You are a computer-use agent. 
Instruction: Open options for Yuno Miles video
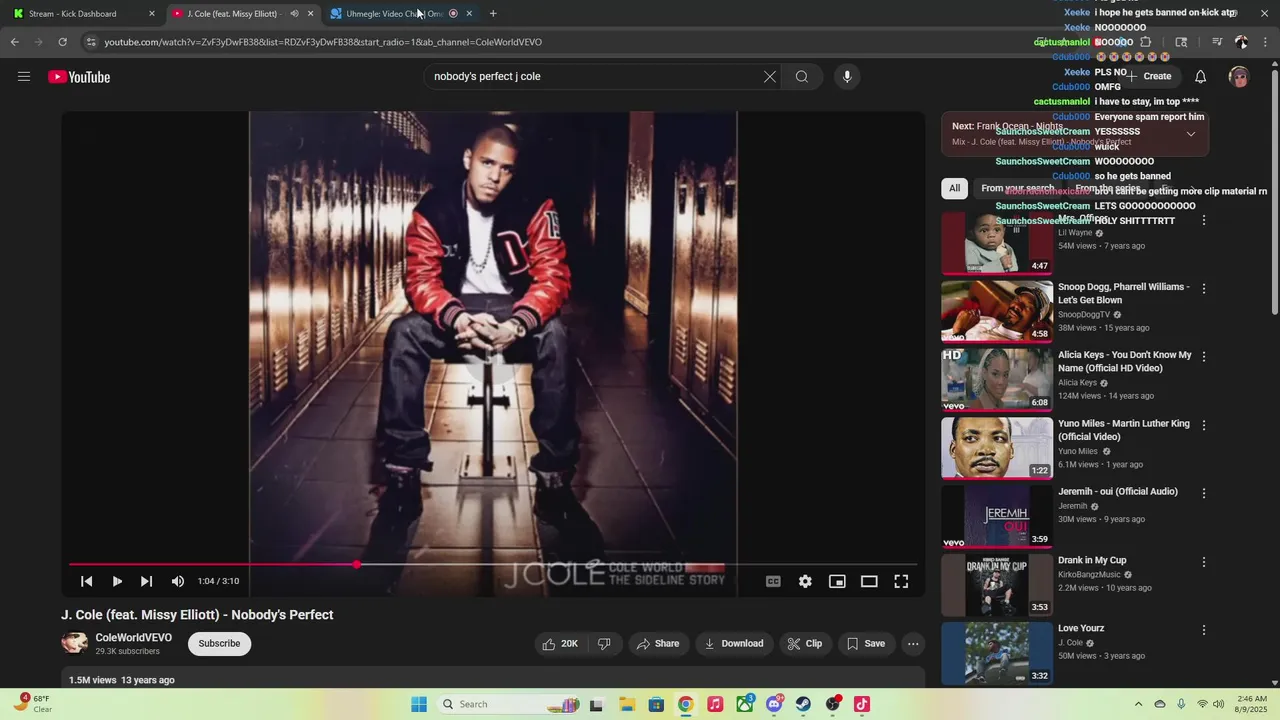coord(1204,425)
